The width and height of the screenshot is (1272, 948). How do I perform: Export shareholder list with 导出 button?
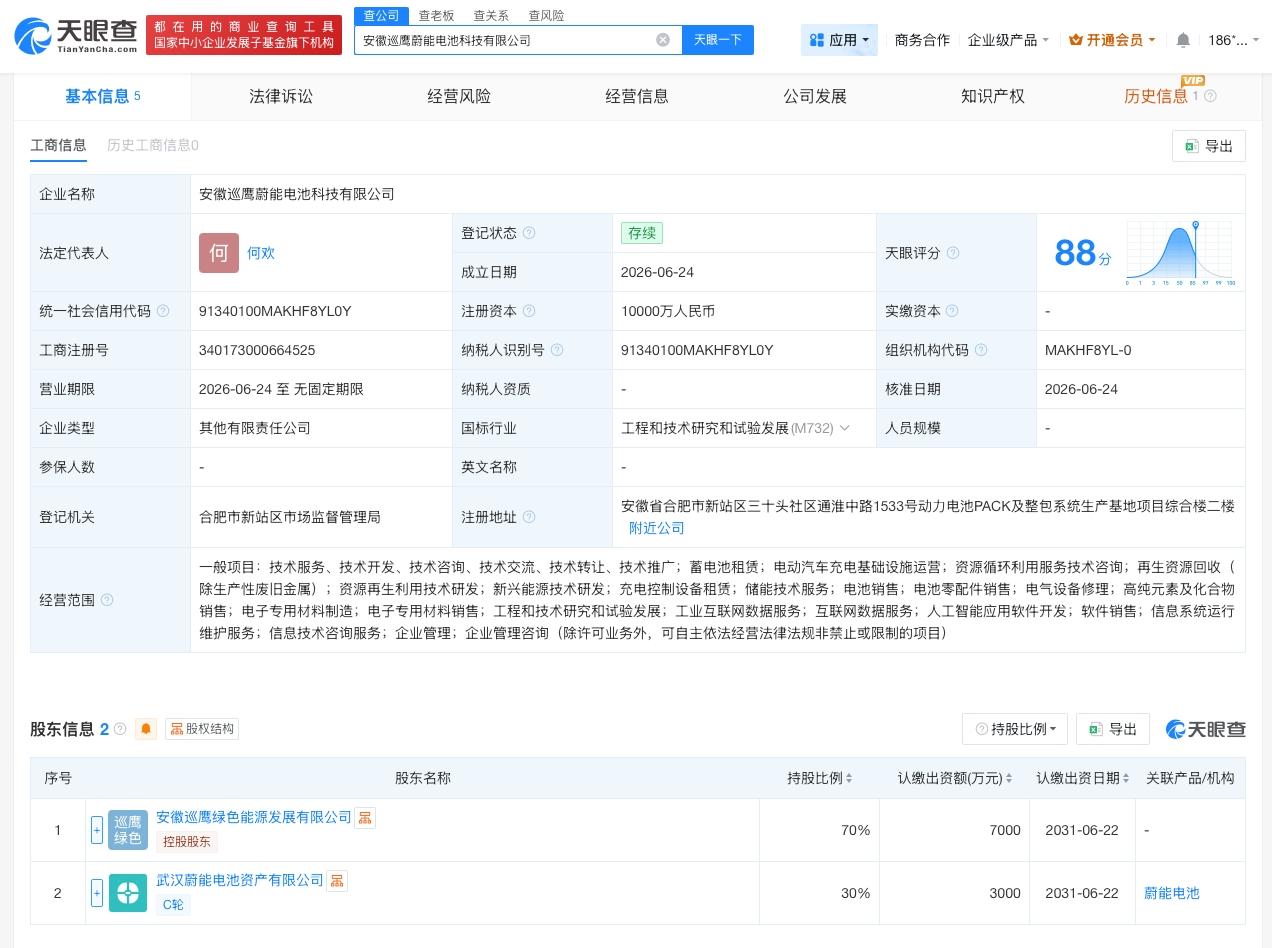click(1113, 729)
